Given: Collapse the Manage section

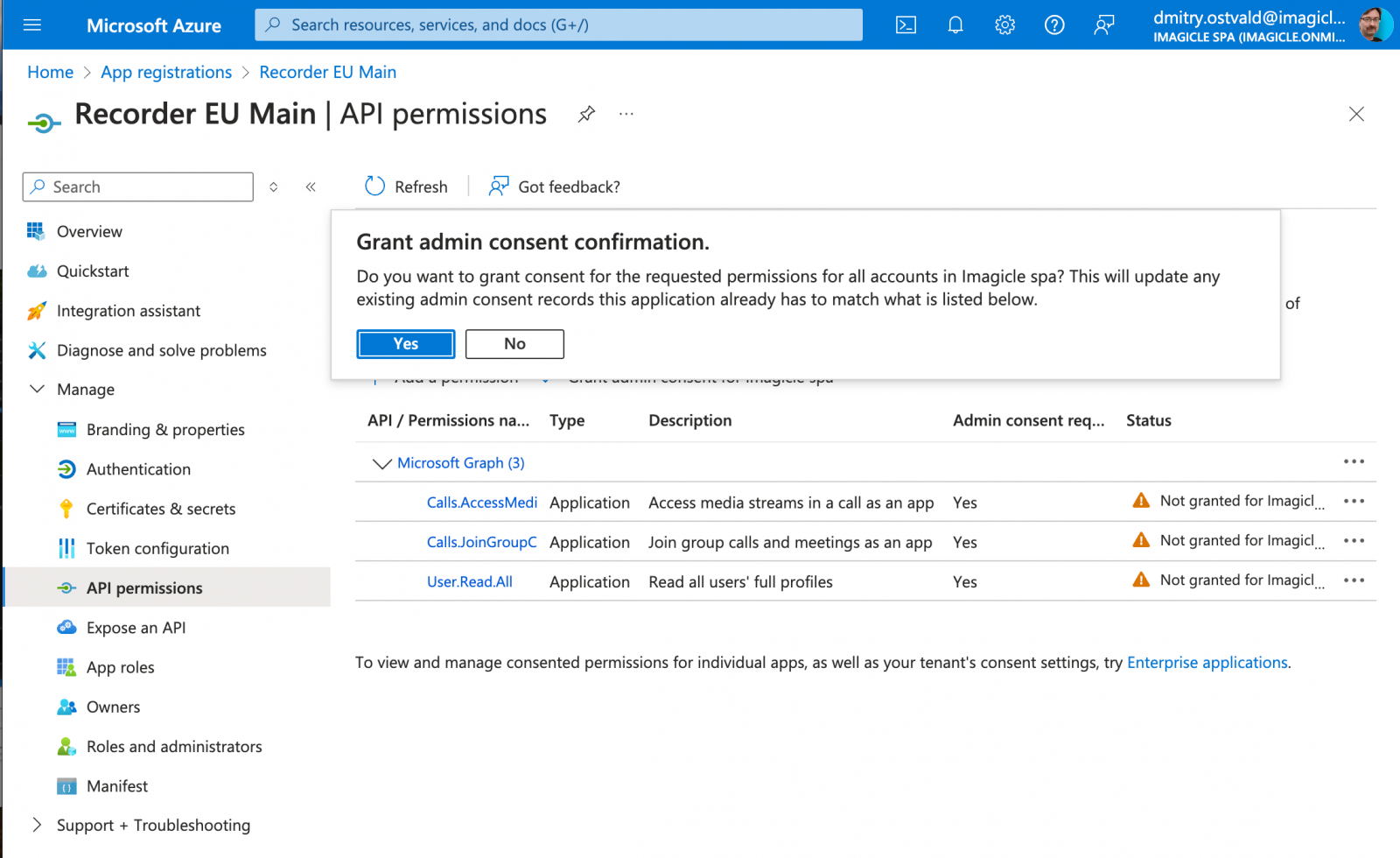Looking at the screenshot, I should tap(37, 389).
